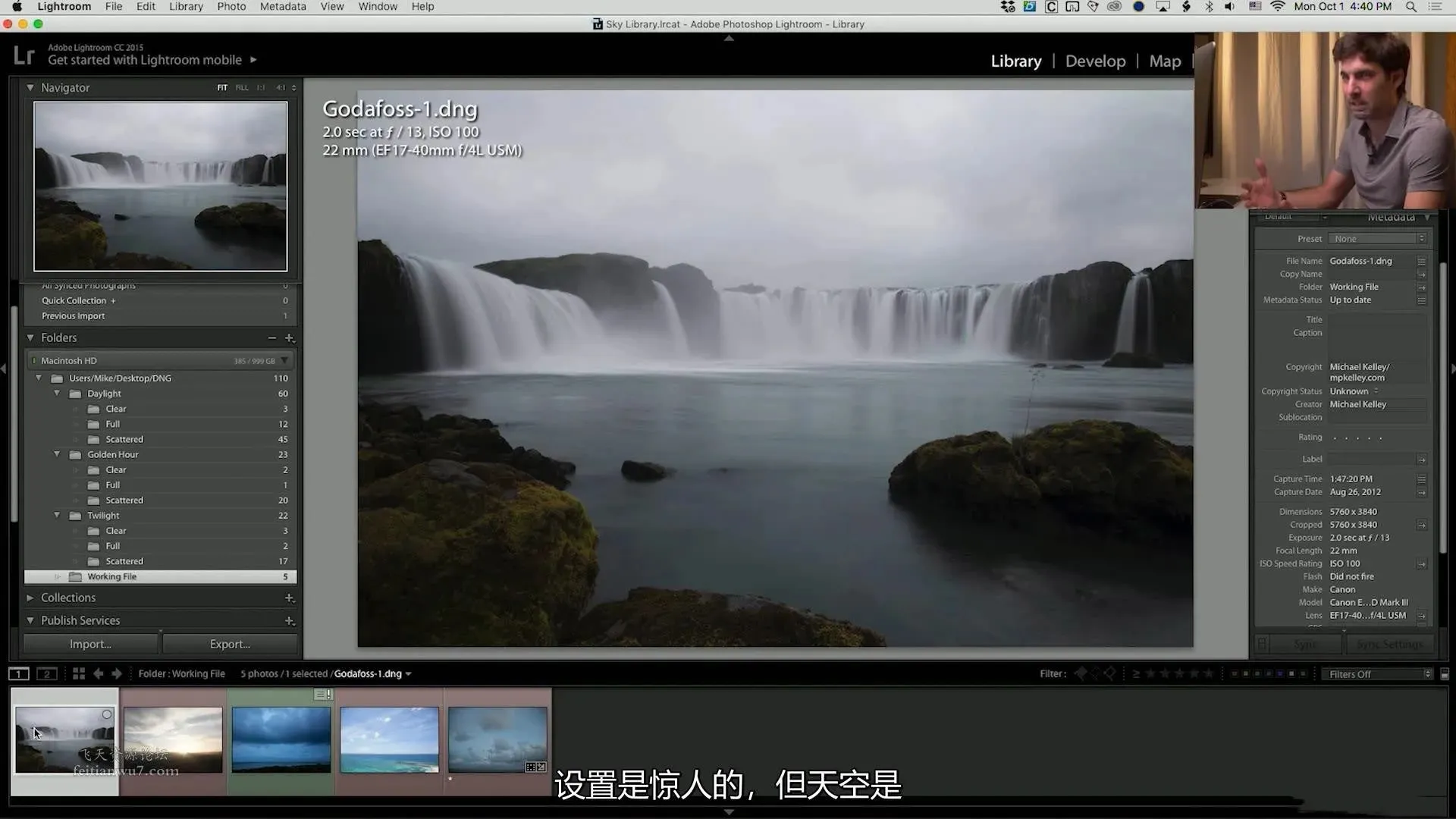Open the Photo menu
1456x819 pixels.
pyautogui.click(x=231, y=7)
